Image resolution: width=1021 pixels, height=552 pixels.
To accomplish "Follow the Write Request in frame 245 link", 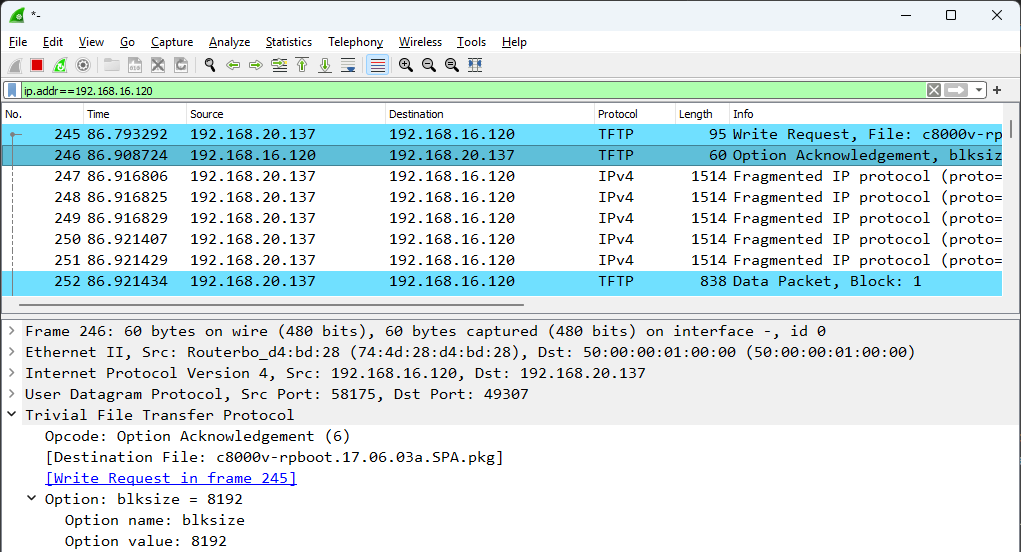I will point(171,478).
